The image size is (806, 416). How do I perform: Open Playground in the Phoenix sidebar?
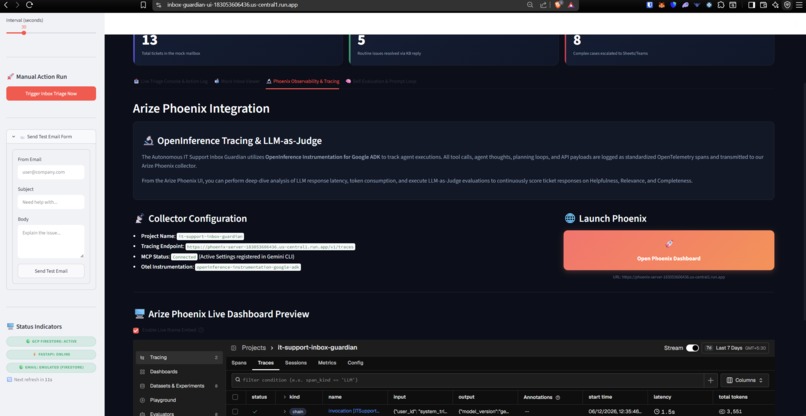(x=178, y=400)
